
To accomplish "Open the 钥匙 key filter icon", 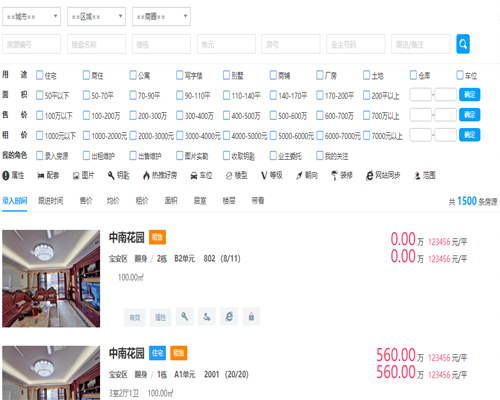I will click(x=111, y=175).
